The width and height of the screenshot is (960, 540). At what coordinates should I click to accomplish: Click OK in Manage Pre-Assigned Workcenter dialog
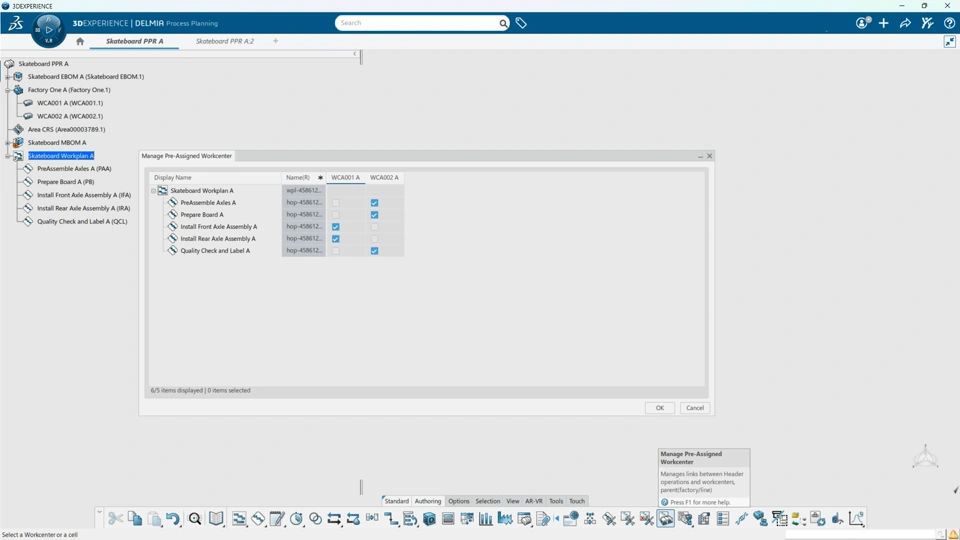[x=659, y=408]
